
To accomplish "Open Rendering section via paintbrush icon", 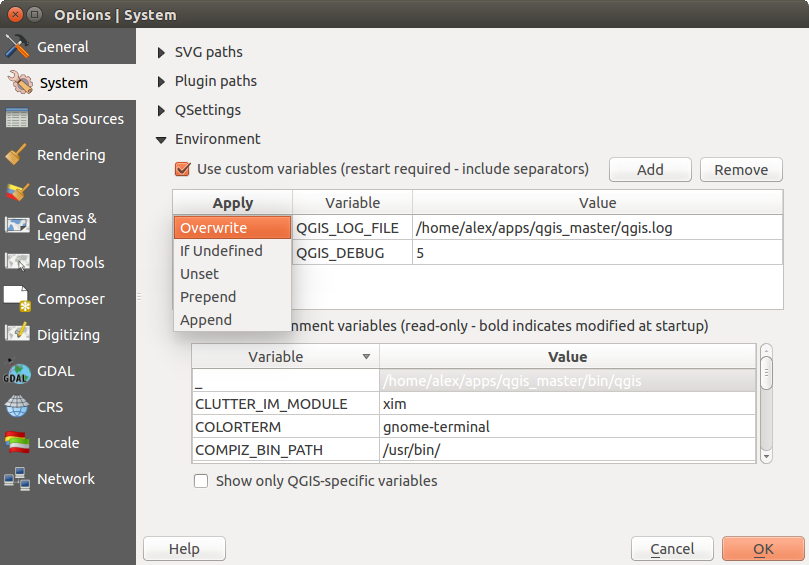I will point(17,155).
